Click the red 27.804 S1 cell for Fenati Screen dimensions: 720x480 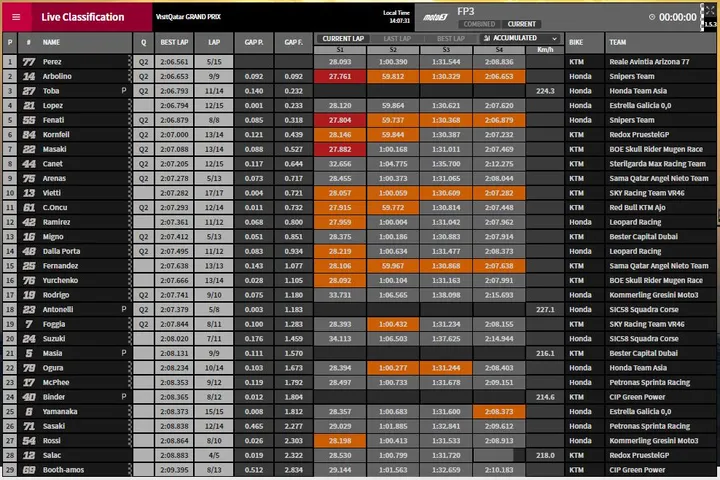click(x=340, y=120)
